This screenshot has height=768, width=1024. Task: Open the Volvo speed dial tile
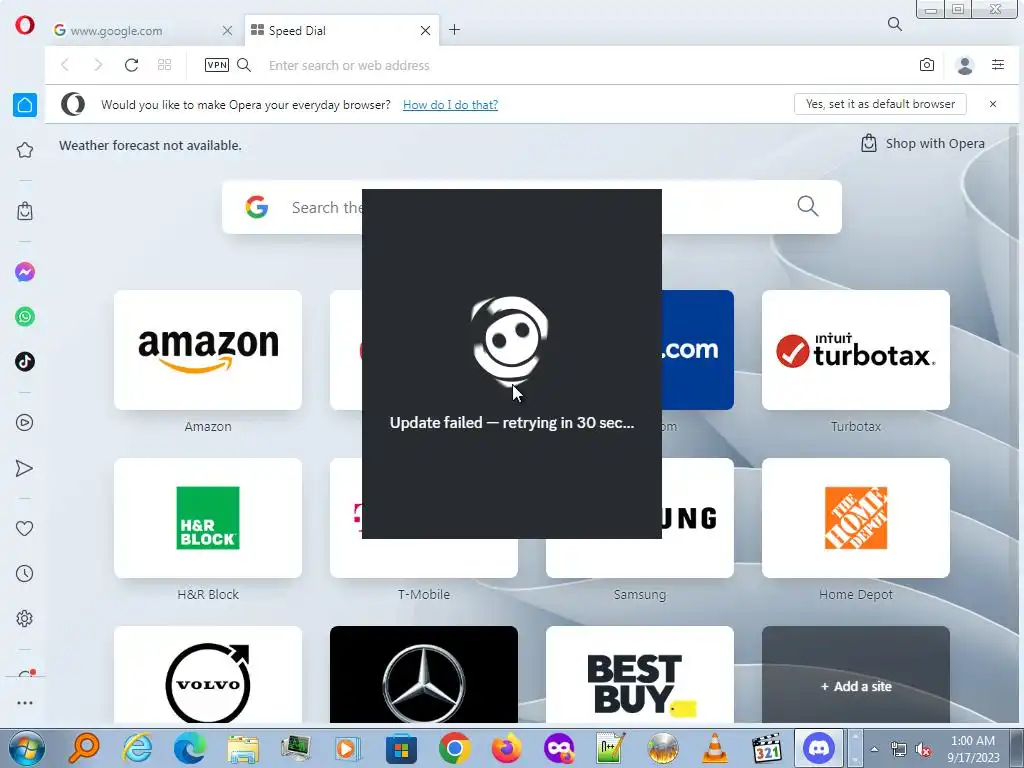pyautogui.click(x=208, y=675)
